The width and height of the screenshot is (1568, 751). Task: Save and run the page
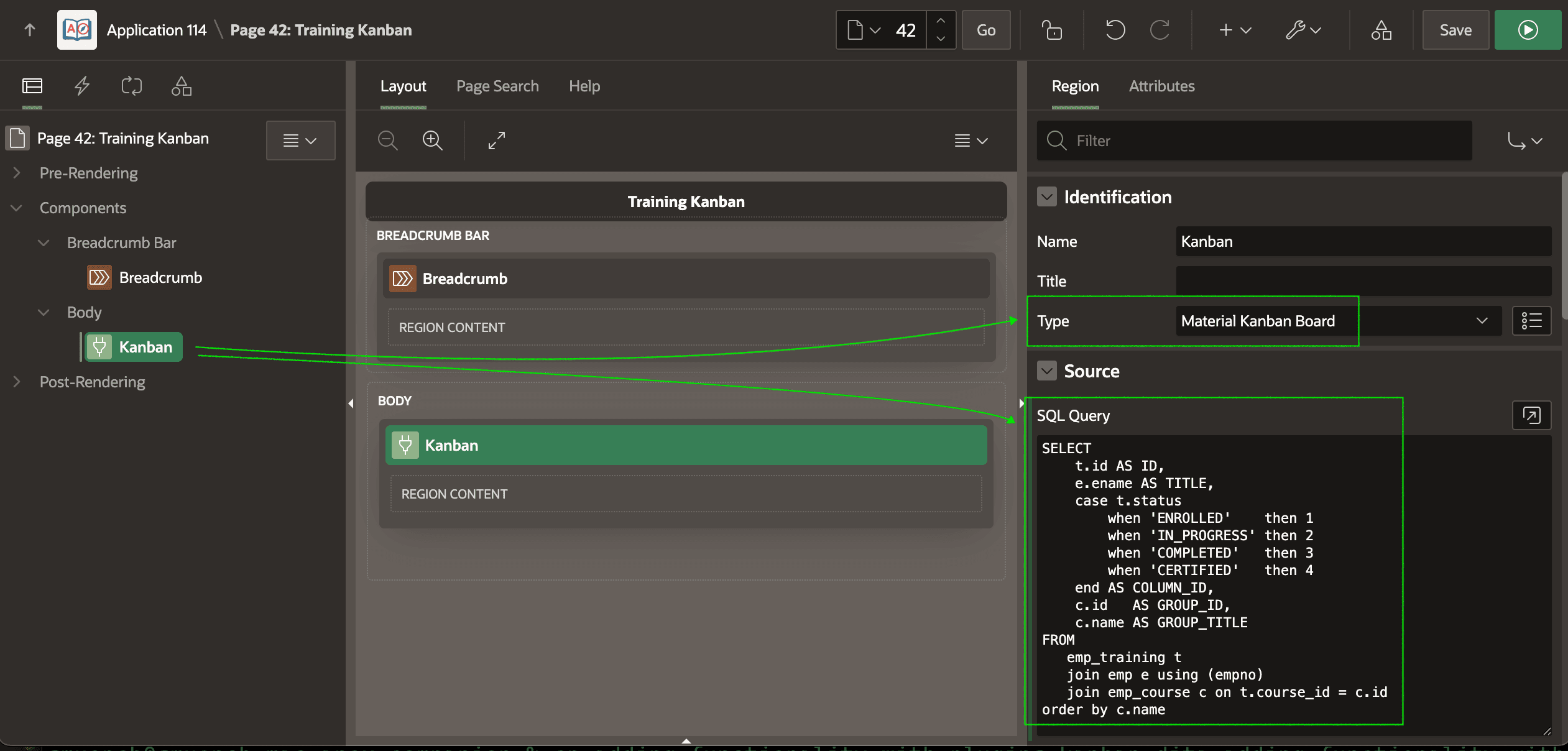pyautogui.click(x=1528, y=30)
